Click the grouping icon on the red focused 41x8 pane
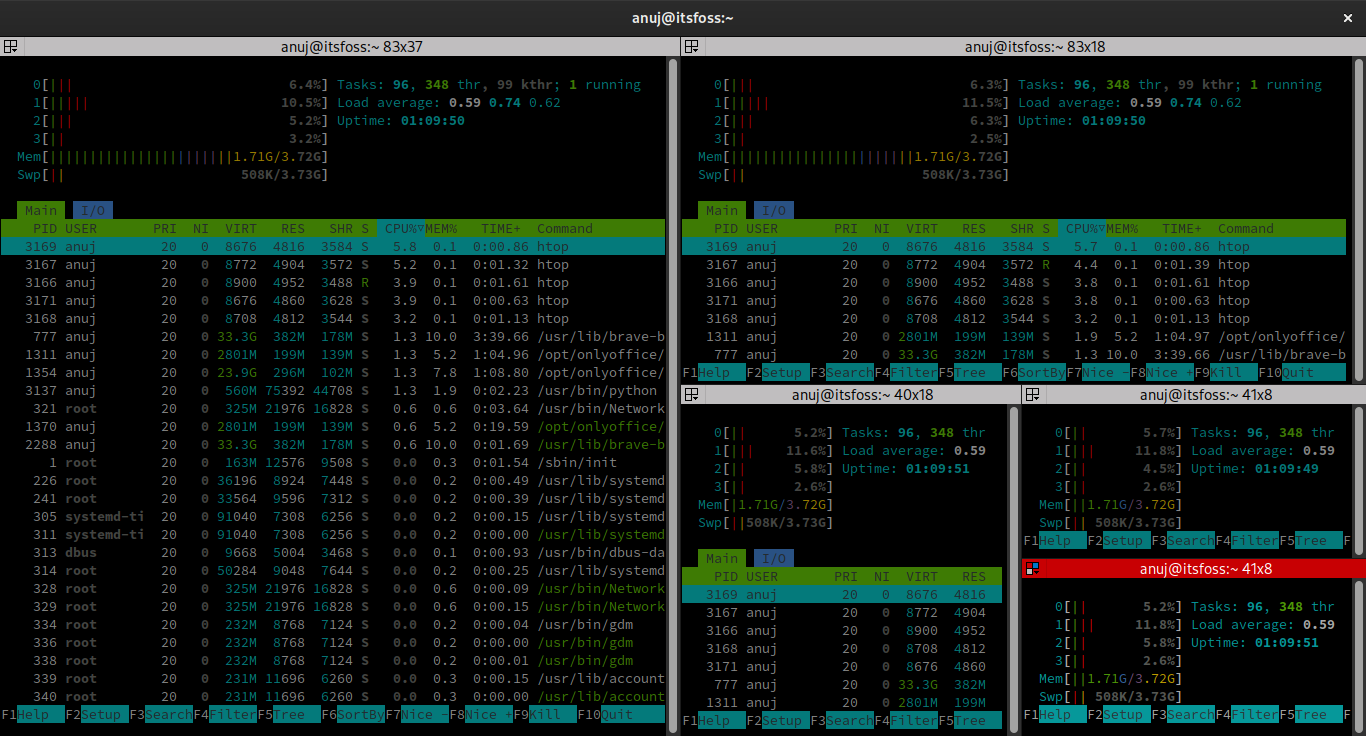Screen dimensions: 1366x736 1032,568
